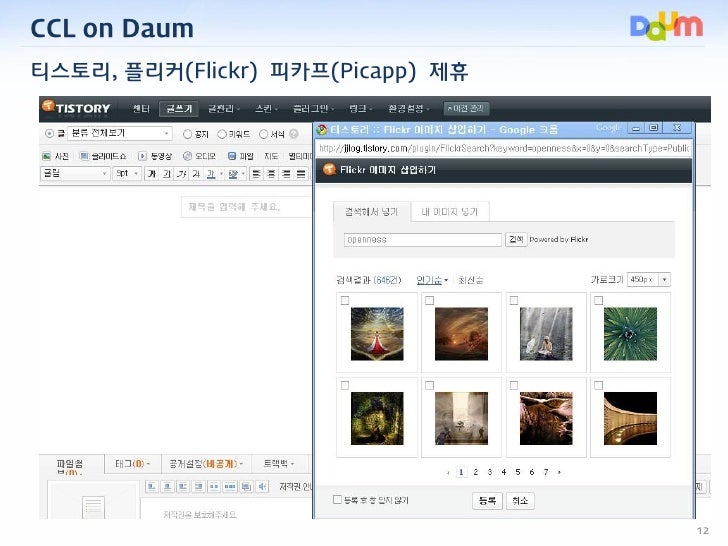Image resolution: width=728 pixels, height=546 pixels.
Task: Click fourth image alignment icon in attachment bar
Action: tap(199, 487)
